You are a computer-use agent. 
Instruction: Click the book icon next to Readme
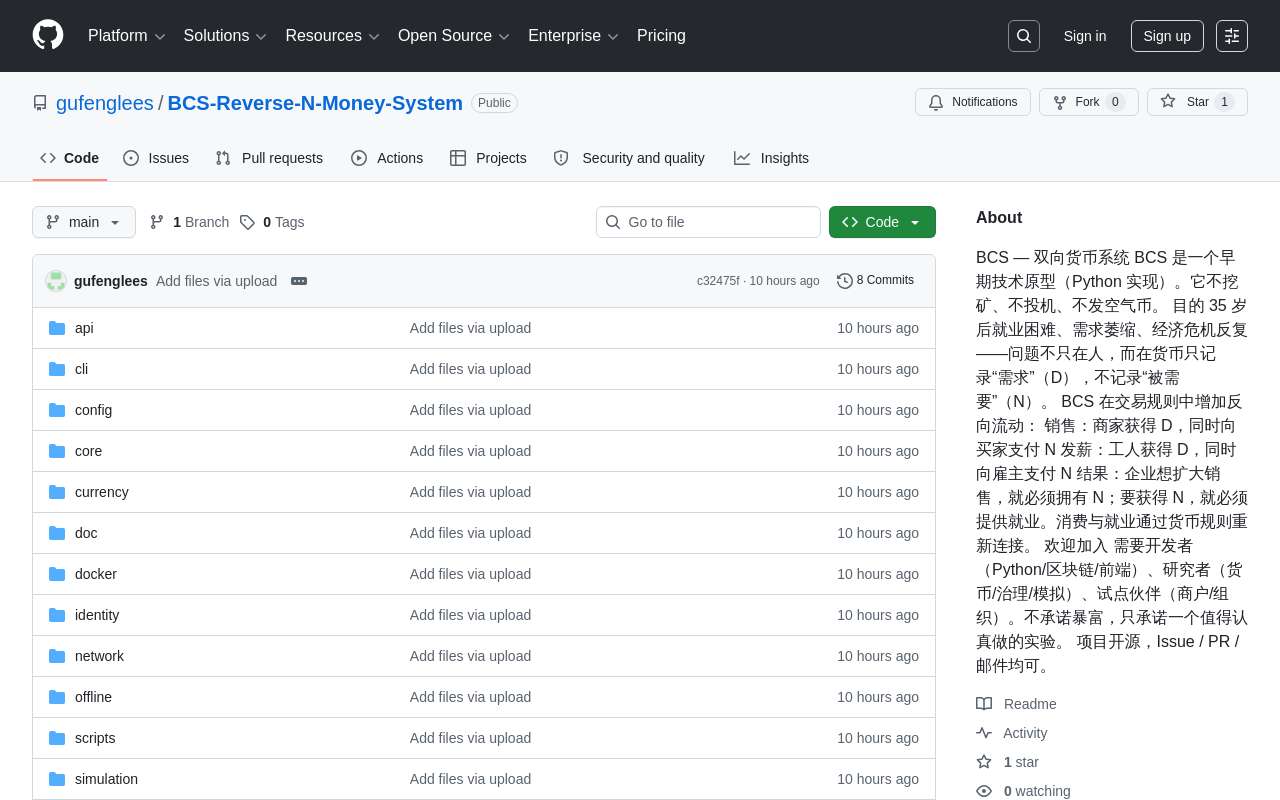point(984,704)
